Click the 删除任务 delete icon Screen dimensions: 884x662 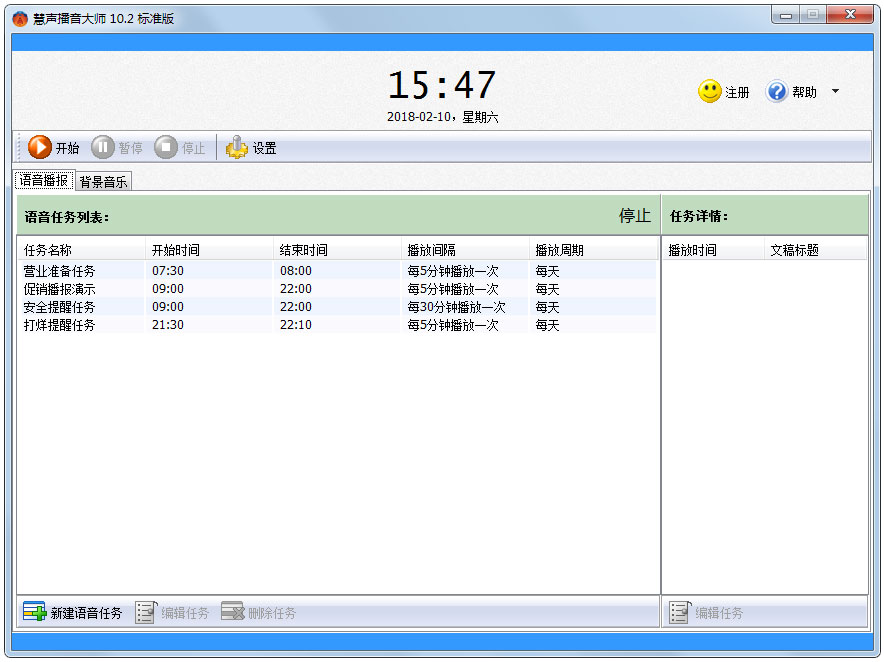tap(232, 612)
